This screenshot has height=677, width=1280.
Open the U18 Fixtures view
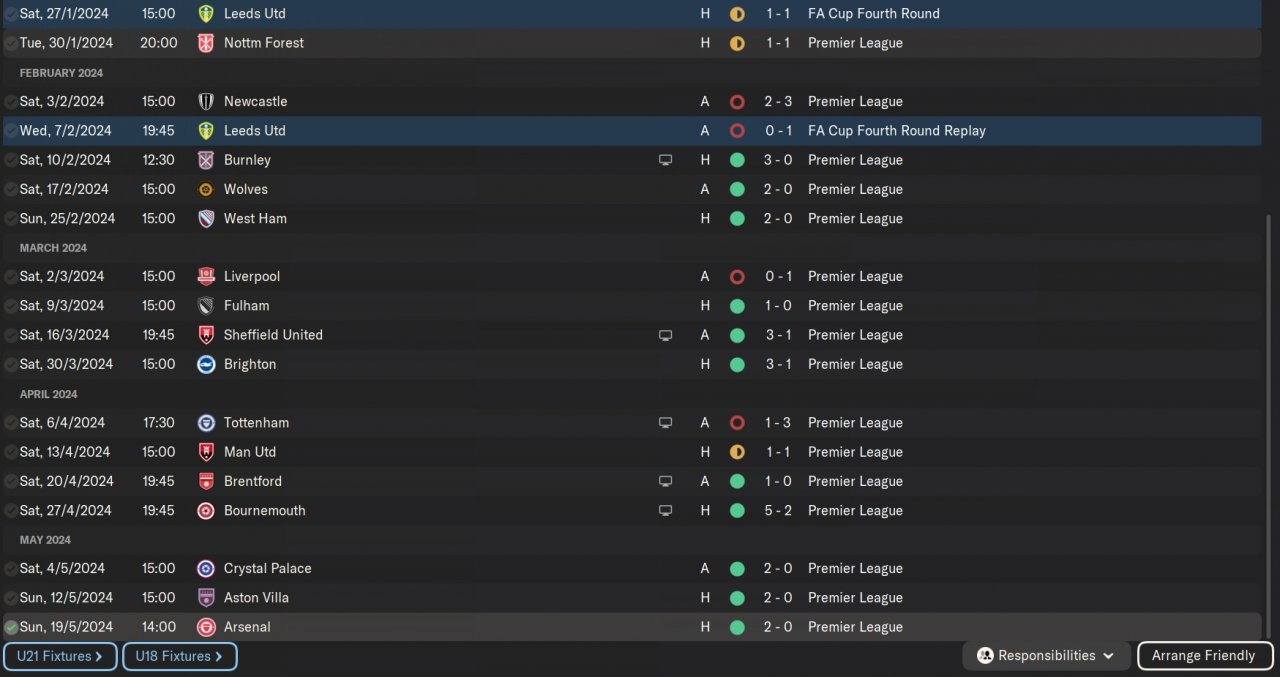coord(179,656)
